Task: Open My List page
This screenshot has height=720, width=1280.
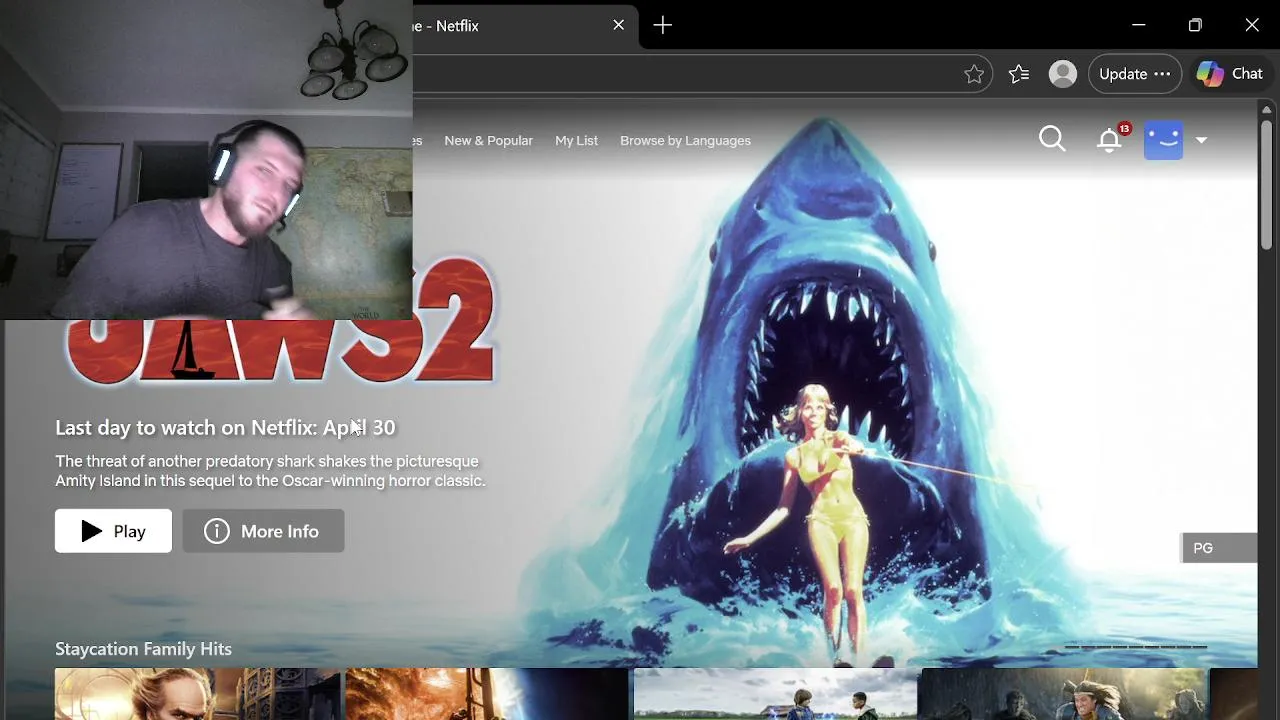Action: (576, 141)
